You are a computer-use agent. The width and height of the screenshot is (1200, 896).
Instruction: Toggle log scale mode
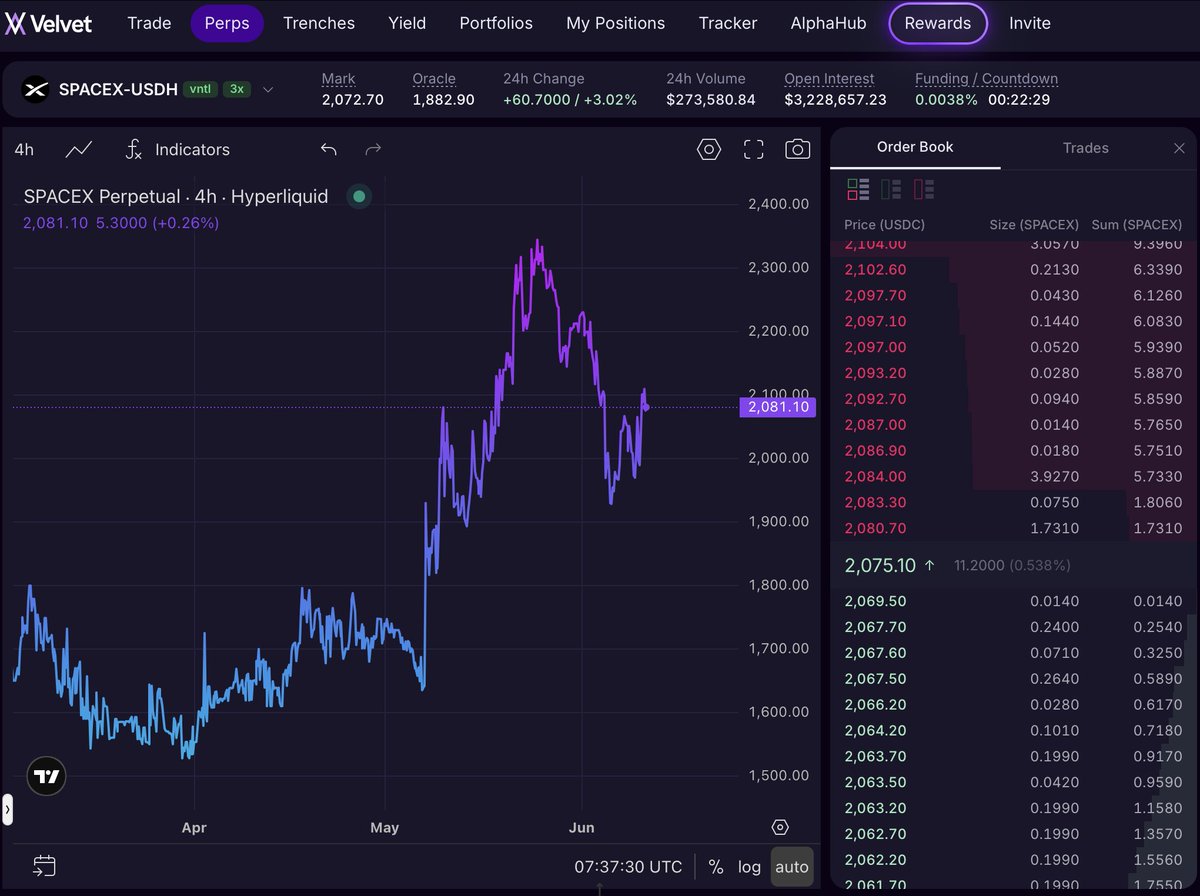pyautogui.click(x=749, y=866)
